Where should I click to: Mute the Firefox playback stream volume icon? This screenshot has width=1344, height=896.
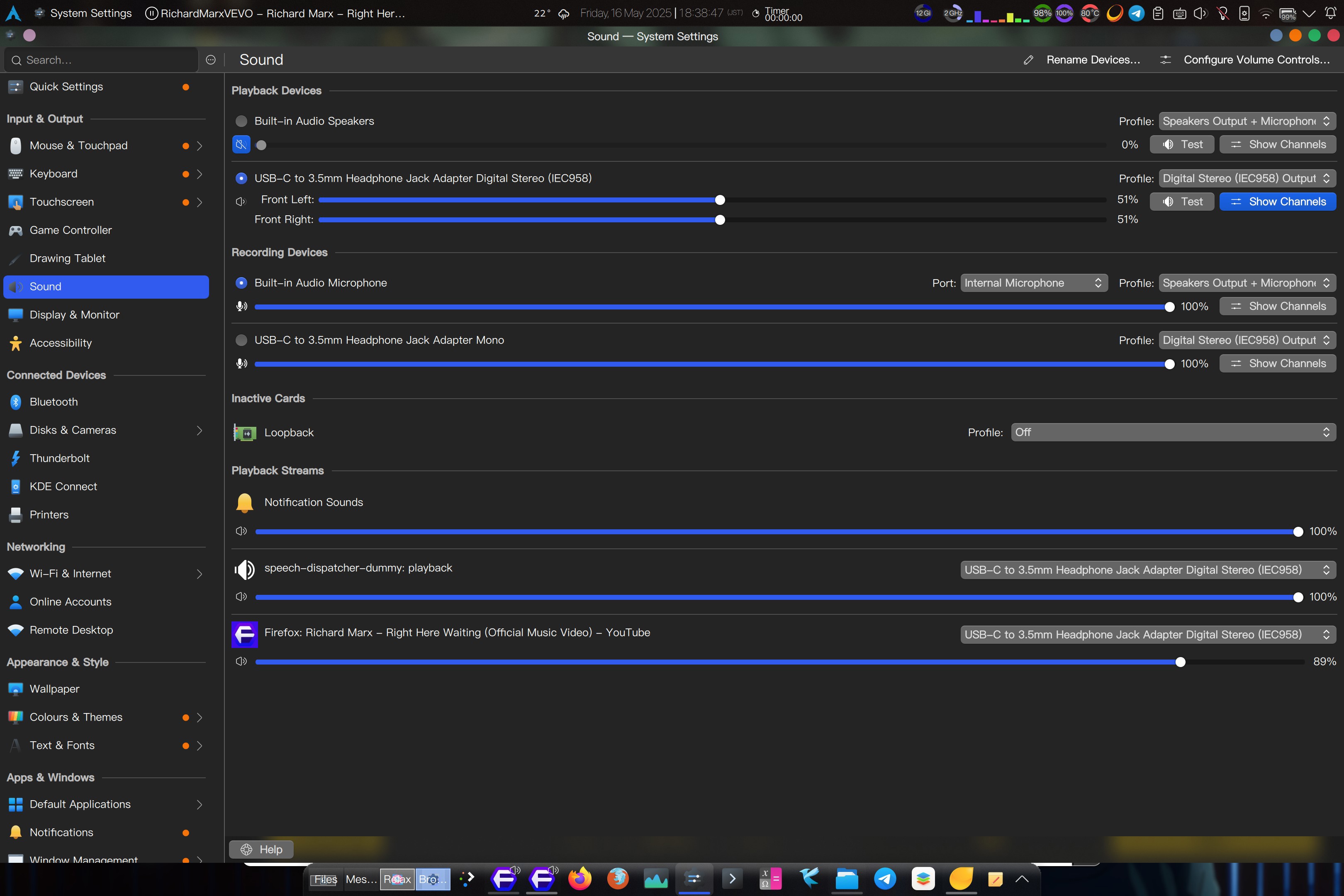pyautogui.click(x=241, y=662)
